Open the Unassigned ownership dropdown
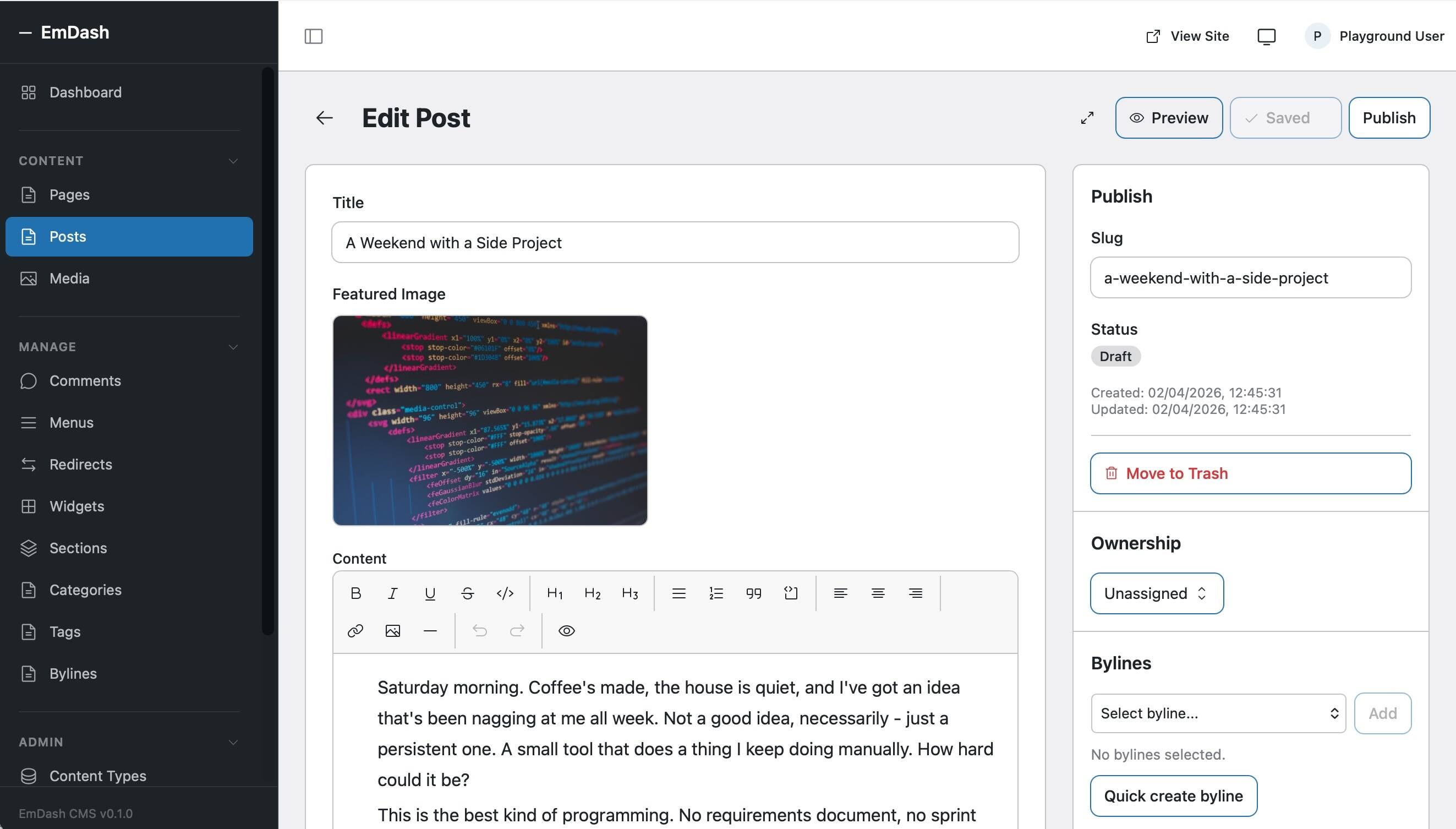 [x=1156, y=593]
